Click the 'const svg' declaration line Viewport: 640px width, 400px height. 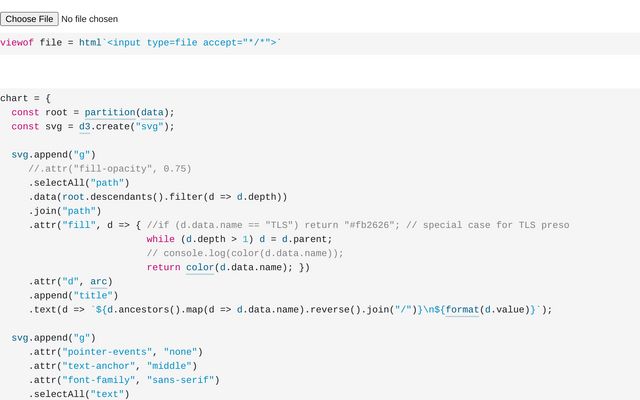click(93, 126)
